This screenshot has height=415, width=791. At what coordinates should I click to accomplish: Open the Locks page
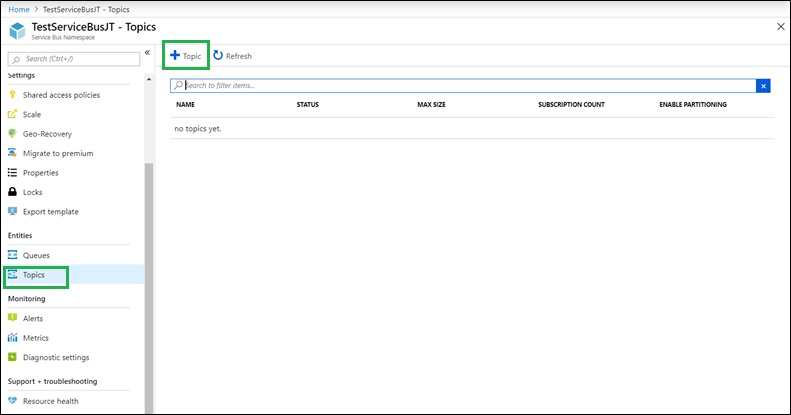coord(33,192)
